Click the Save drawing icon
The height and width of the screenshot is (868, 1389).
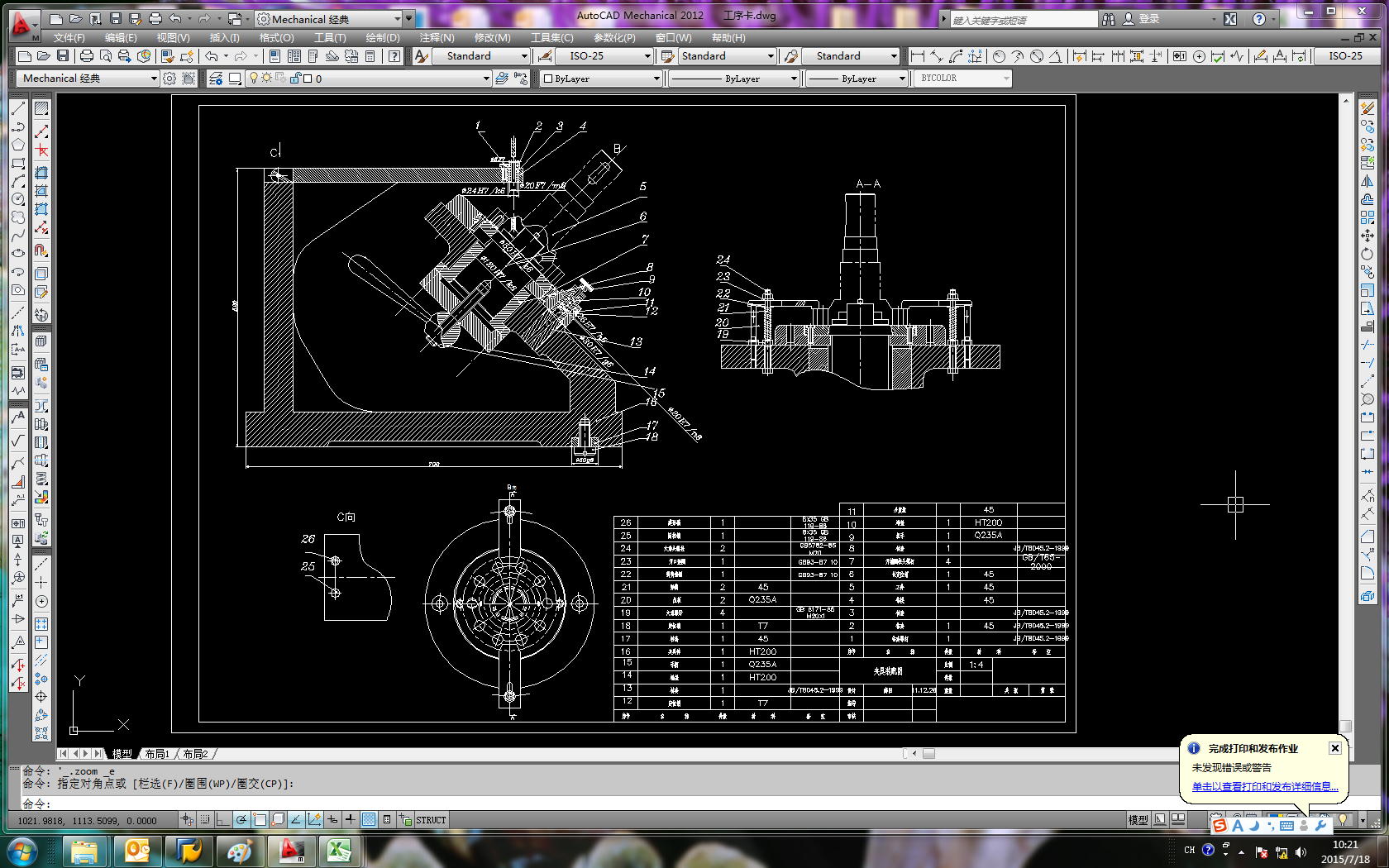tap(62, 56)
